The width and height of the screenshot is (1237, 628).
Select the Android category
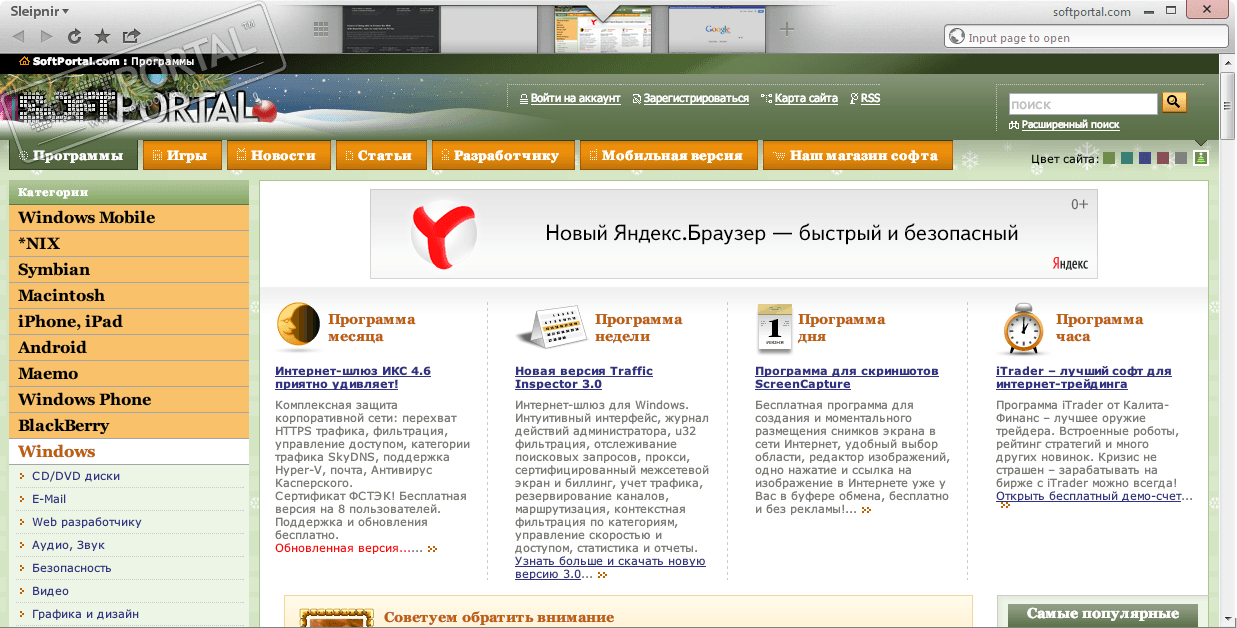(128, 347)
